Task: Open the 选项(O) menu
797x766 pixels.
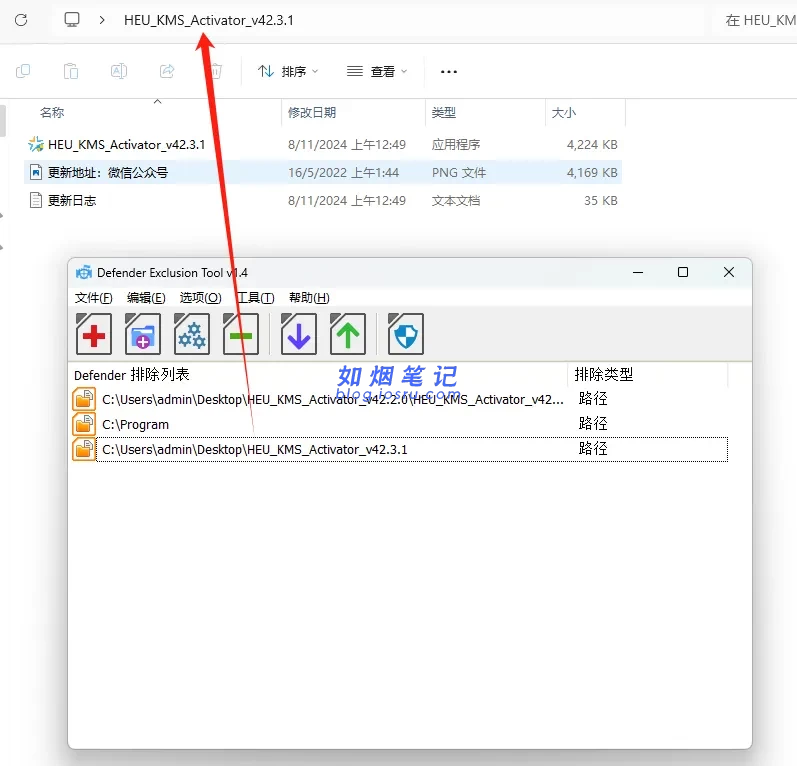Action: tap(200, 298)
